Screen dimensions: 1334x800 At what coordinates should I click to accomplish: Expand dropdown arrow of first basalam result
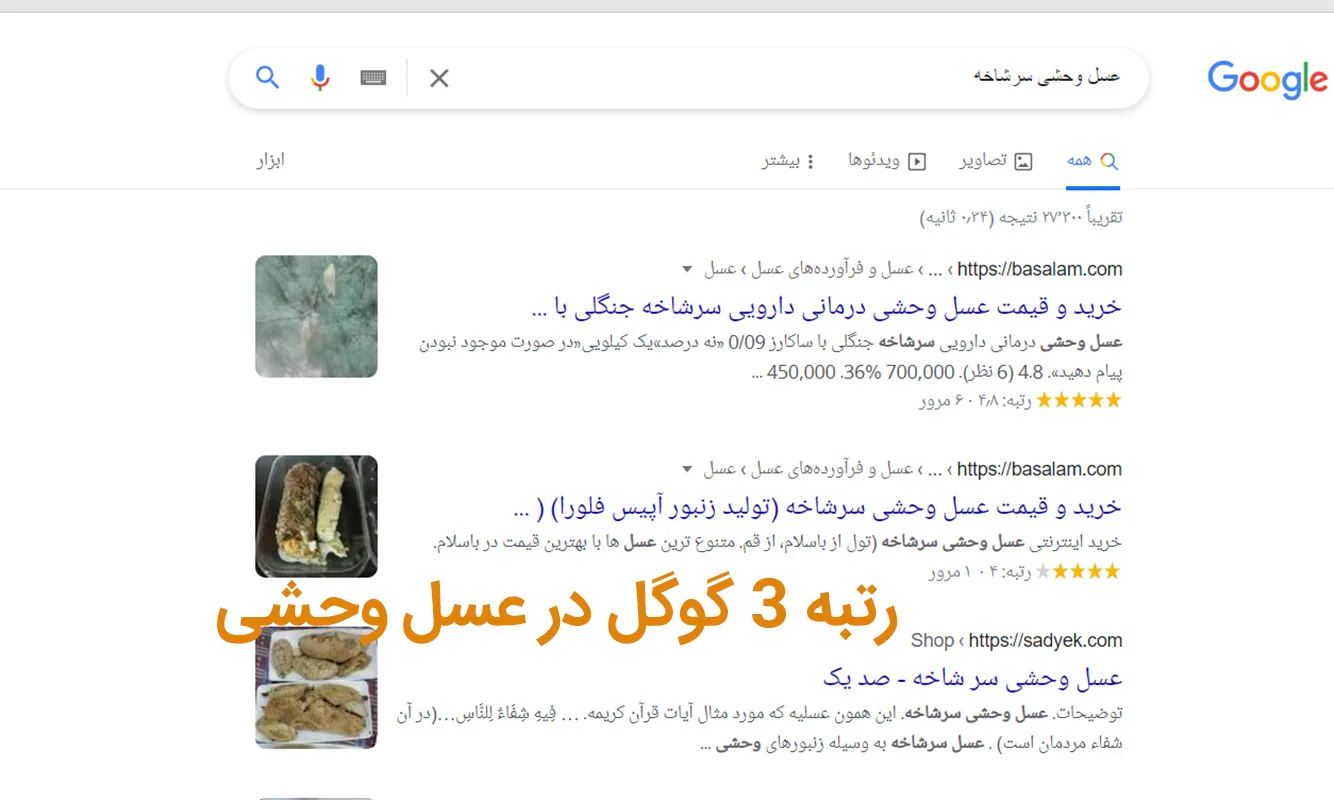(686, 269)
